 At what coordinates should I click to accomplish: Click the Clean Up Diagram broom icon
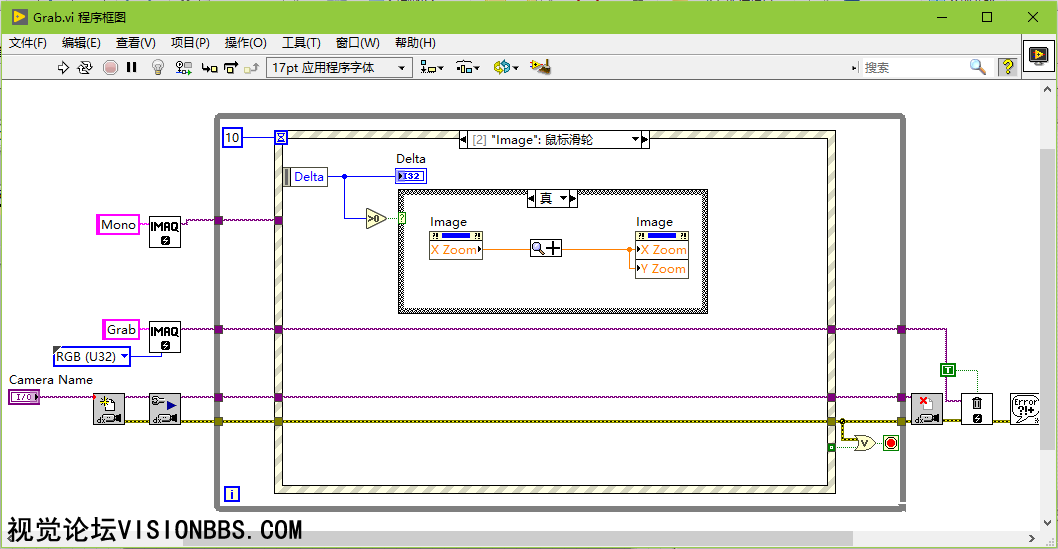click(x=541, y=67)
